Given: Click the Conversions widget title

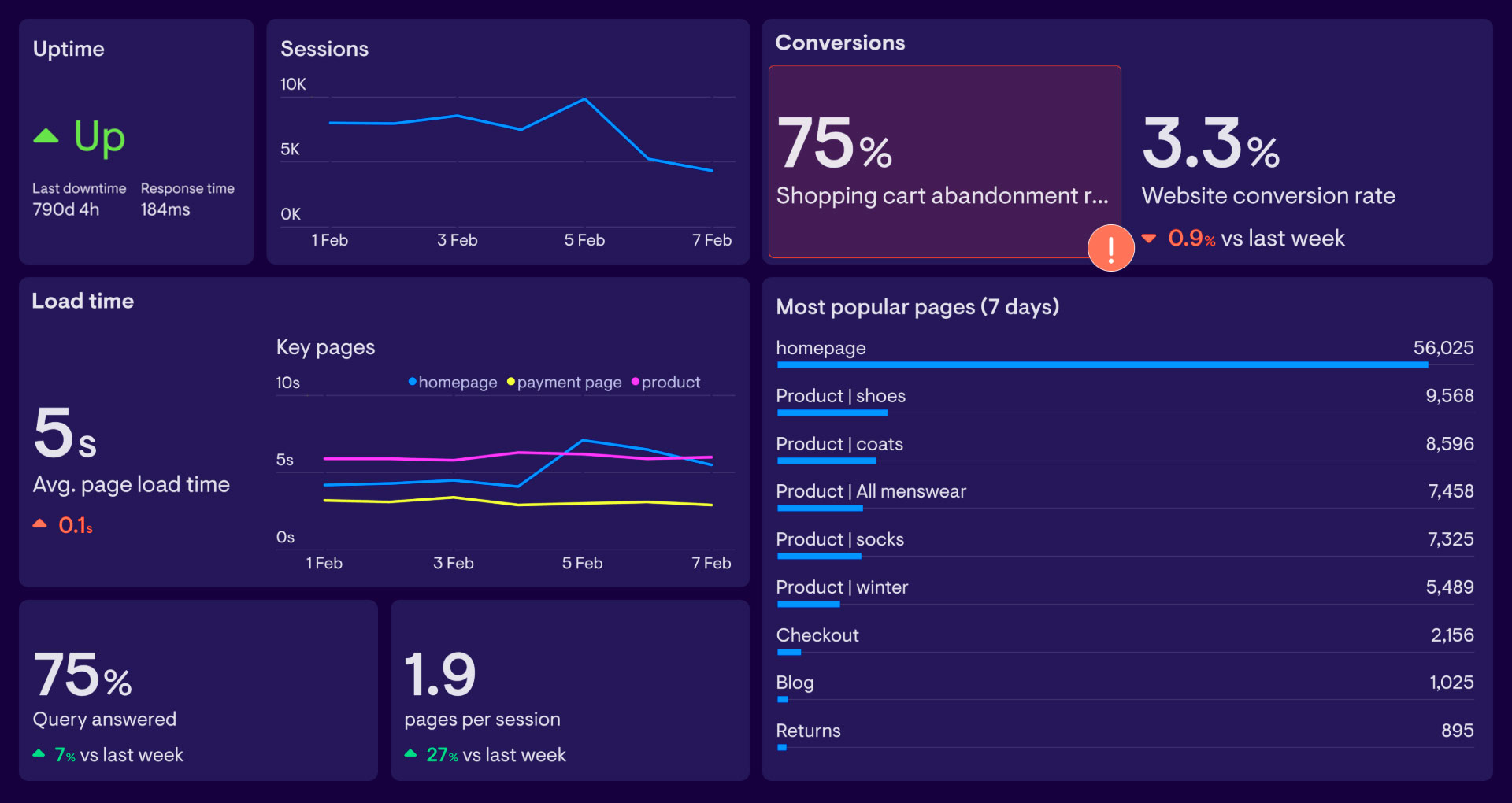Looking at the screenshot, I should (x=840, y=43).
